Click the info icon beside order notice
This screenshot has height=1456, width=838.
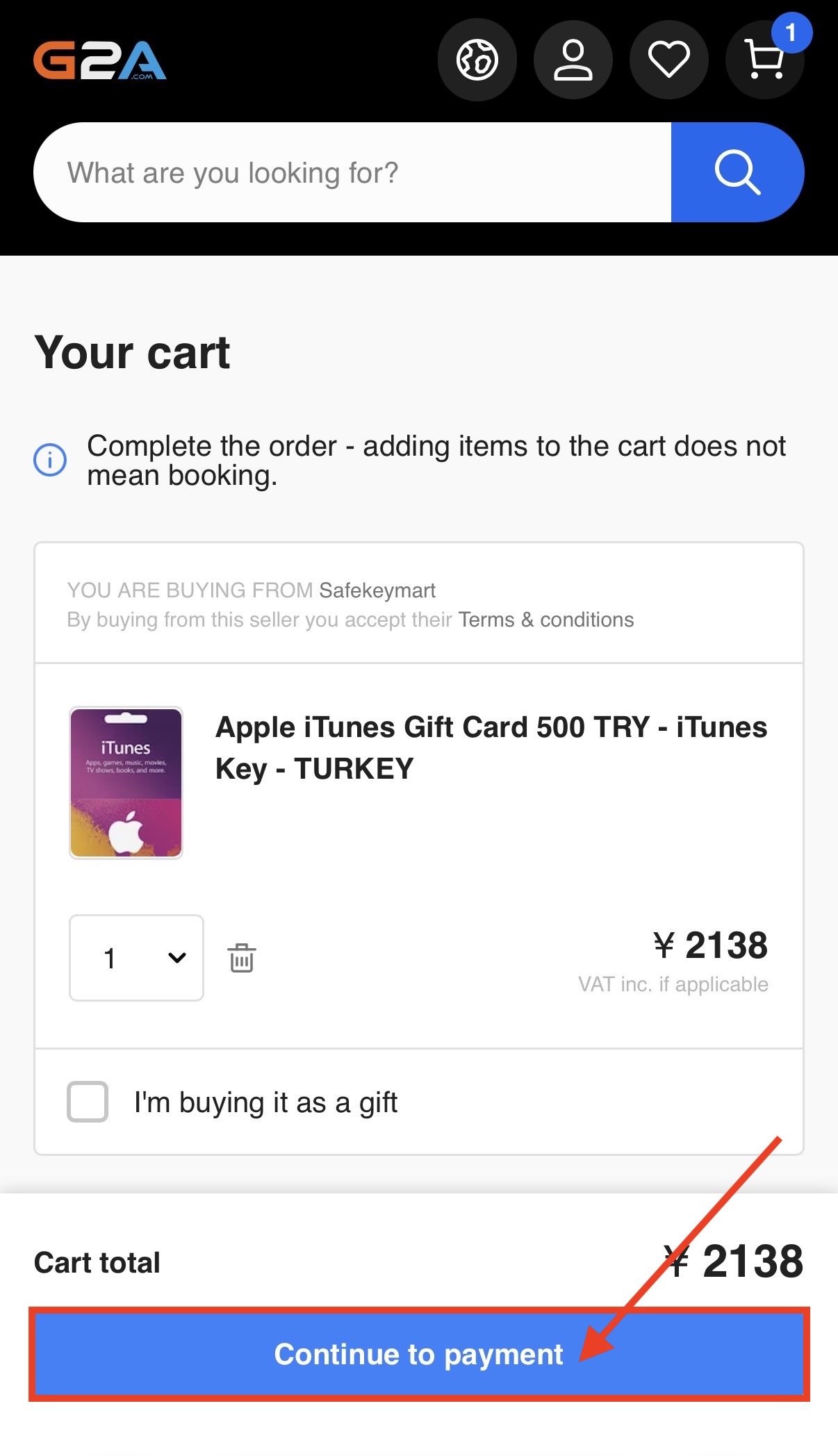50,460
